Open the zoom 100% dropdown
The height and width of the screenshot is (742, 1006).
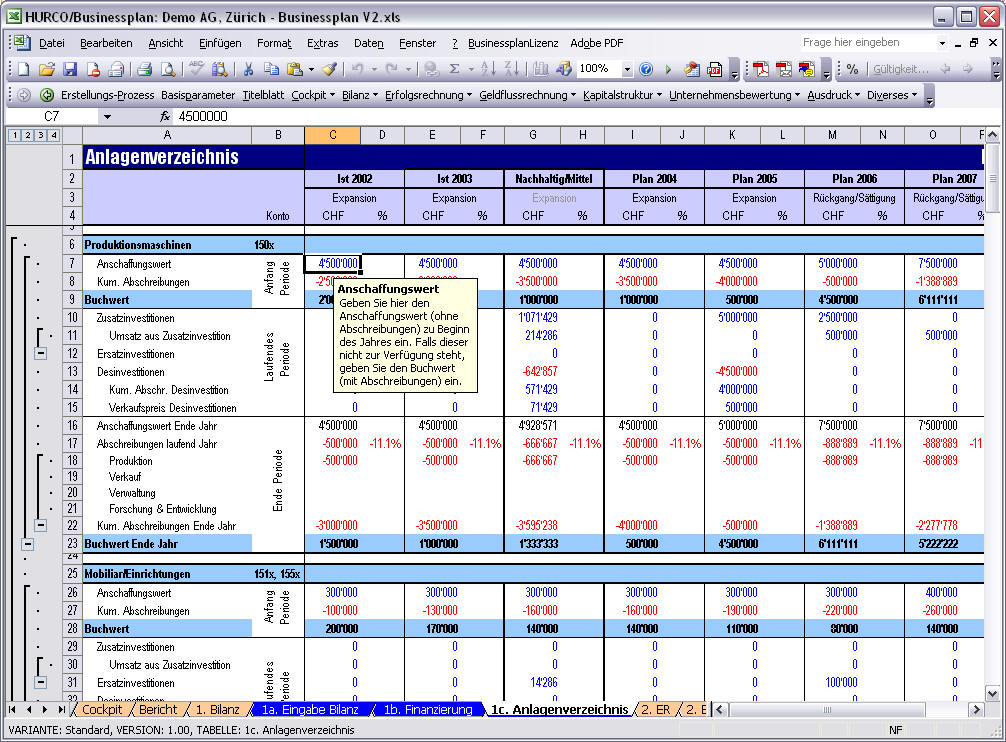coord(627,69)
